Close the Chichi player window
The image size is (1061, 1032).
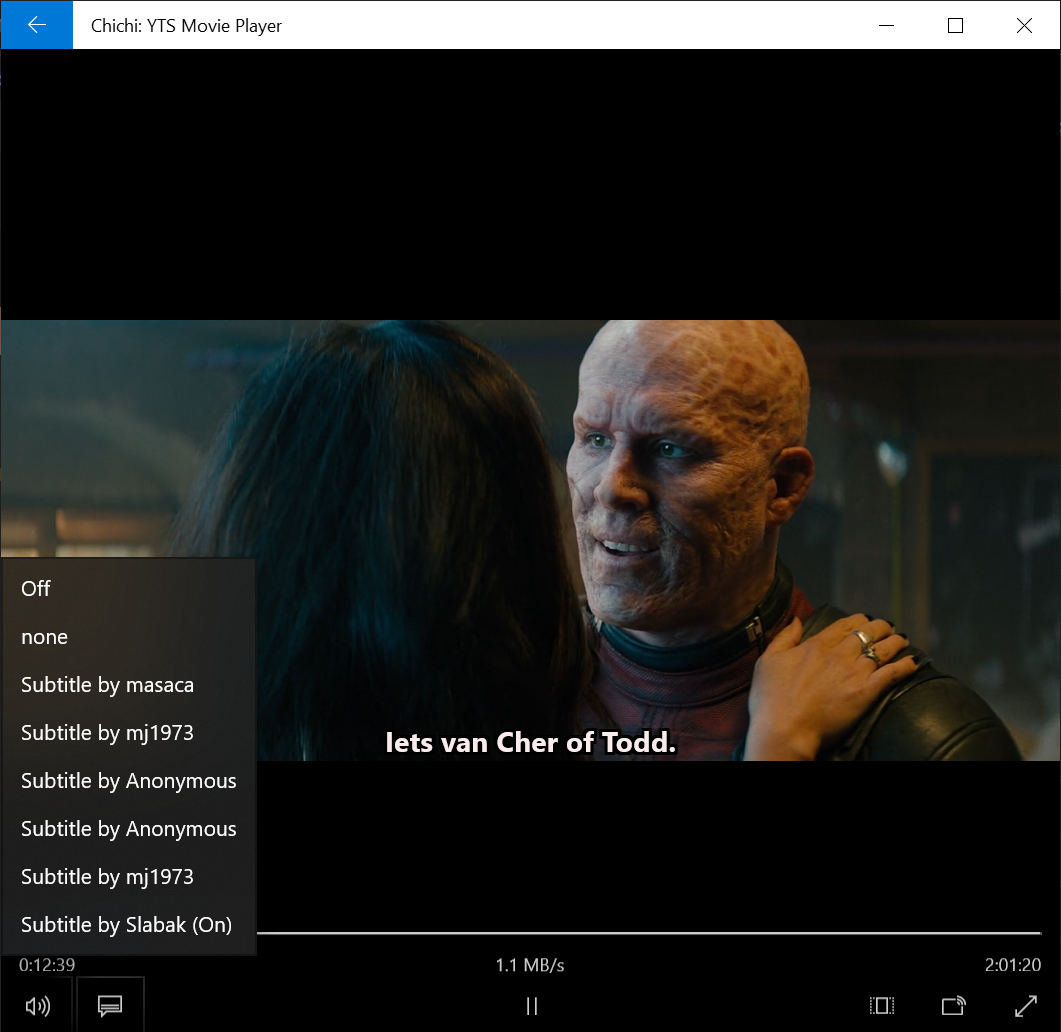(1024, 25)
